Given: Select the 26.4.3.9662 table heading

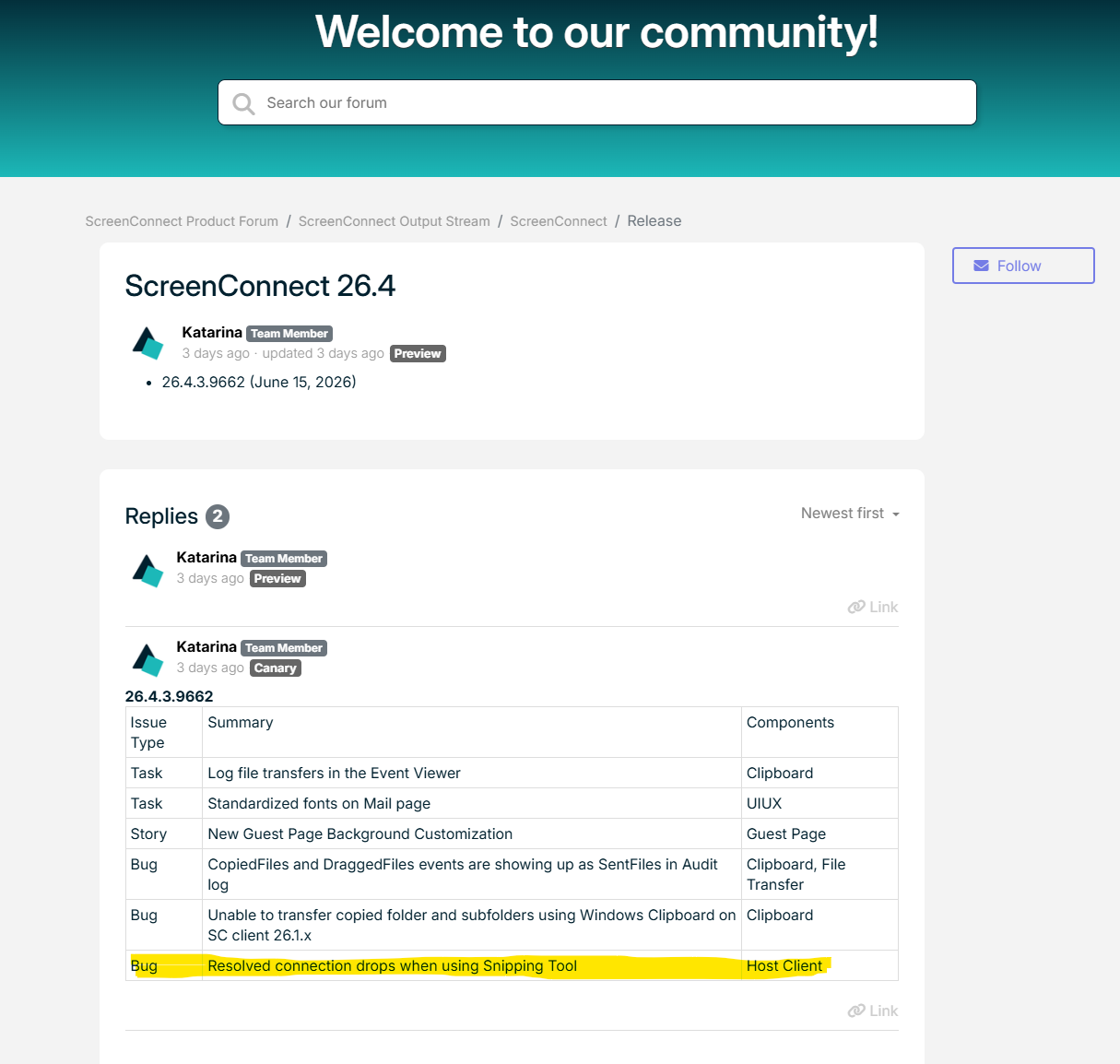Looking at the screenshot, I should (x=169, y=696).
